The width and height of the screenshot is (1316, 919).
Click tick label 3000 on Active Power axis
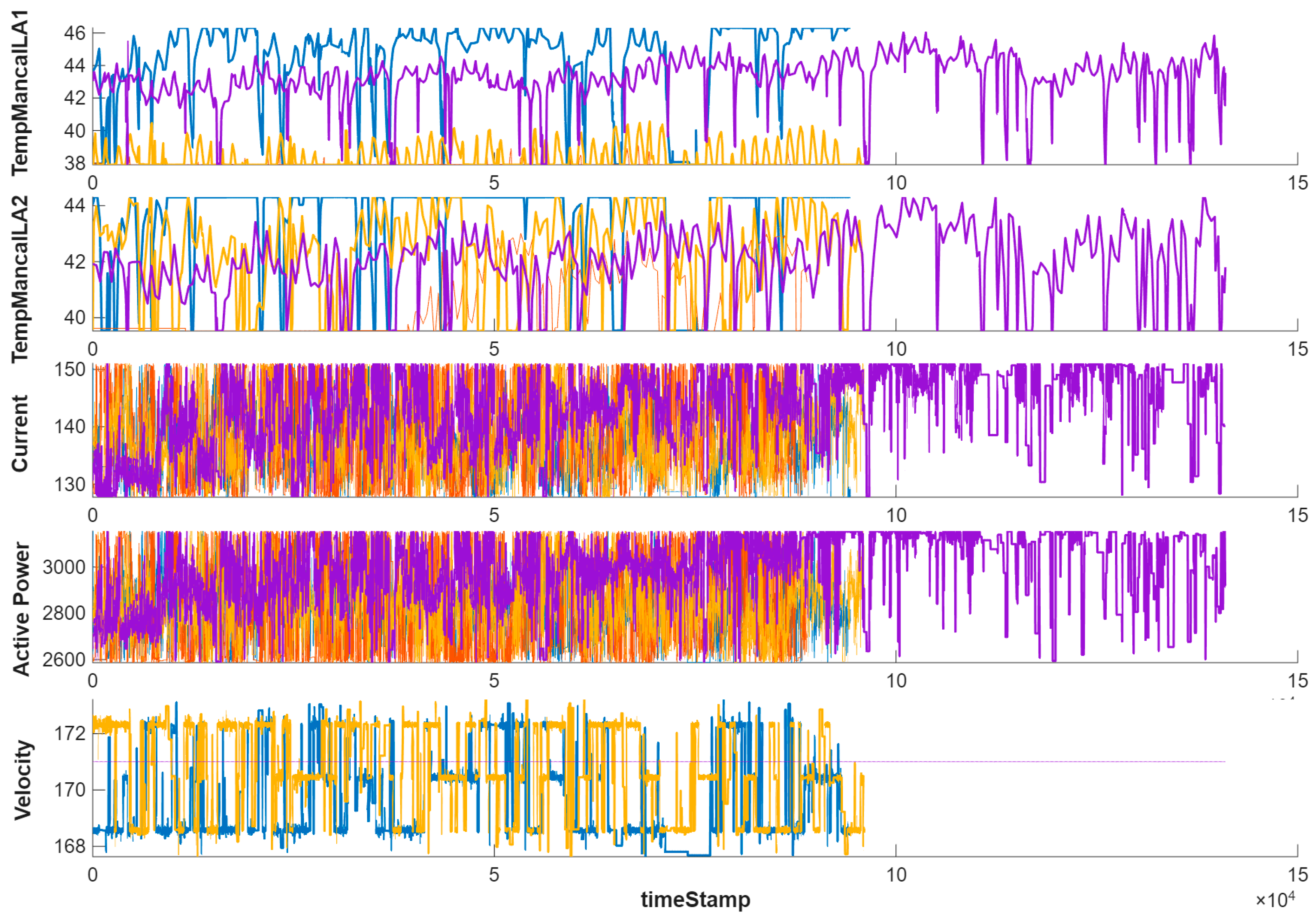pos(64,567)
